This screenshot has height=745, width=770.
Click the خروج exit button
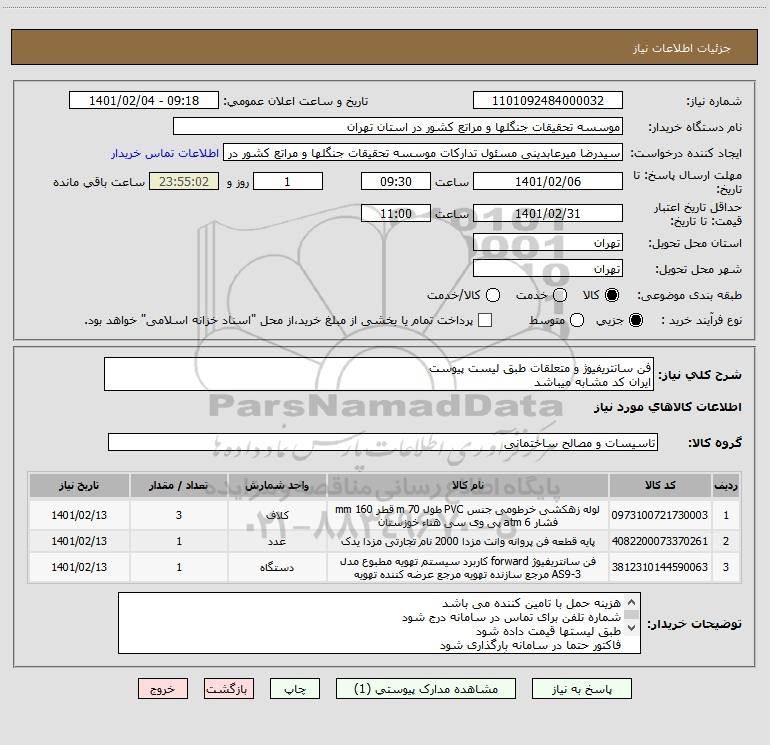[163, 689]
